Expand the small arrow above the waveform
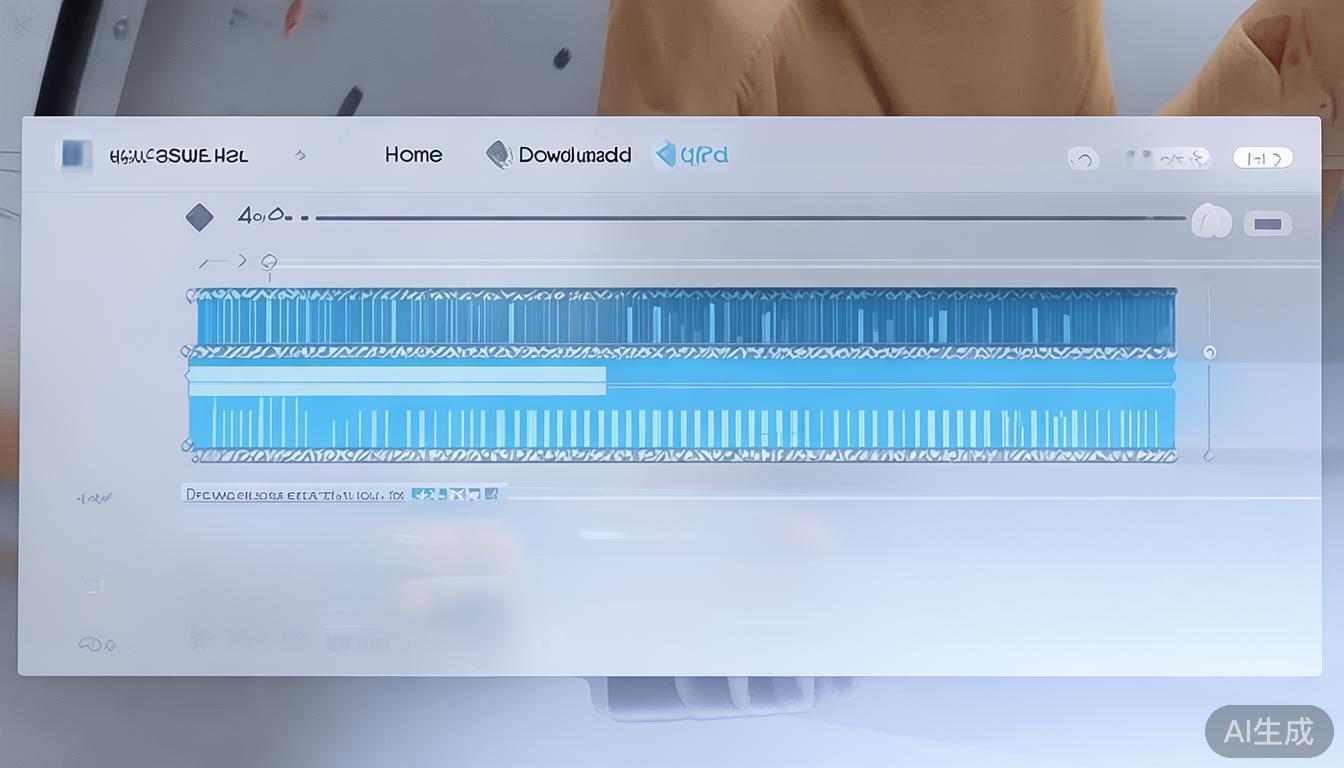The height and width of the screenshot is (768, 1344). [240, 262]
